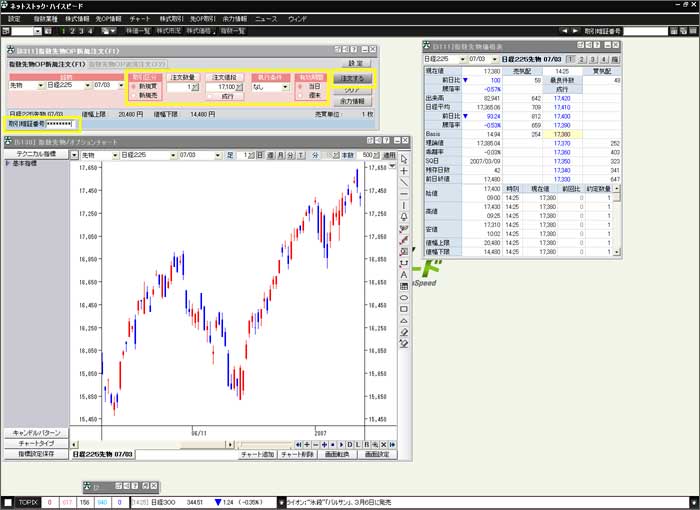Select 週末 (week end) validity radio button
This screenshot has height=510, width=700.
[x=300, y=96]
